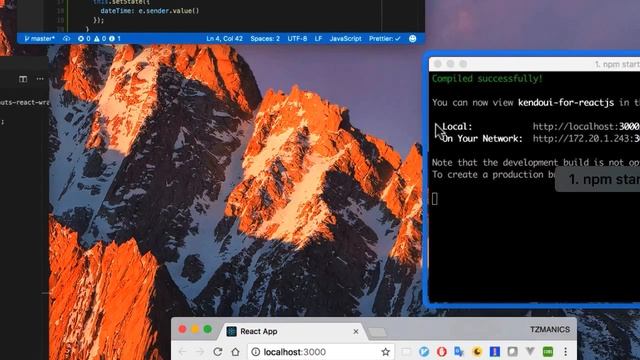Open Chrome three-dot menu
The width and height of the screenshot is (640, 360).
pos(566,351)
